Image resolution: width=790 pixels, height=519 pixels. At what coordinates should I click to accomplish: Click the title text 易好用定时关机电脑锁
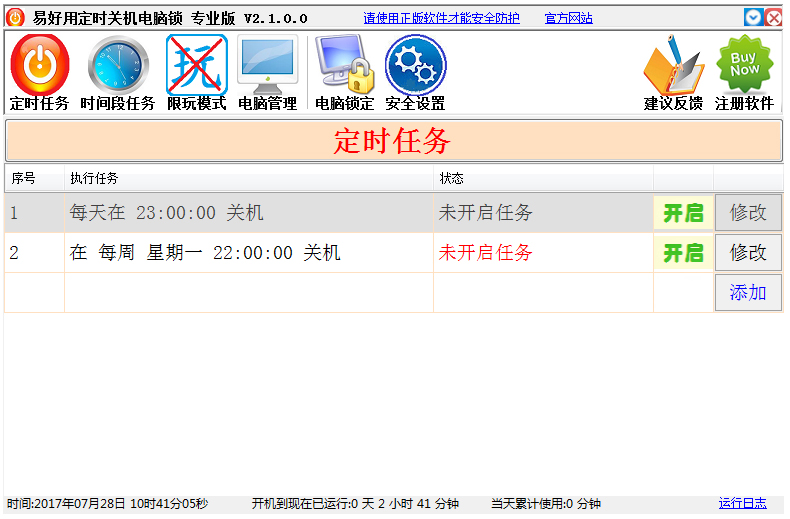point(107,18)
